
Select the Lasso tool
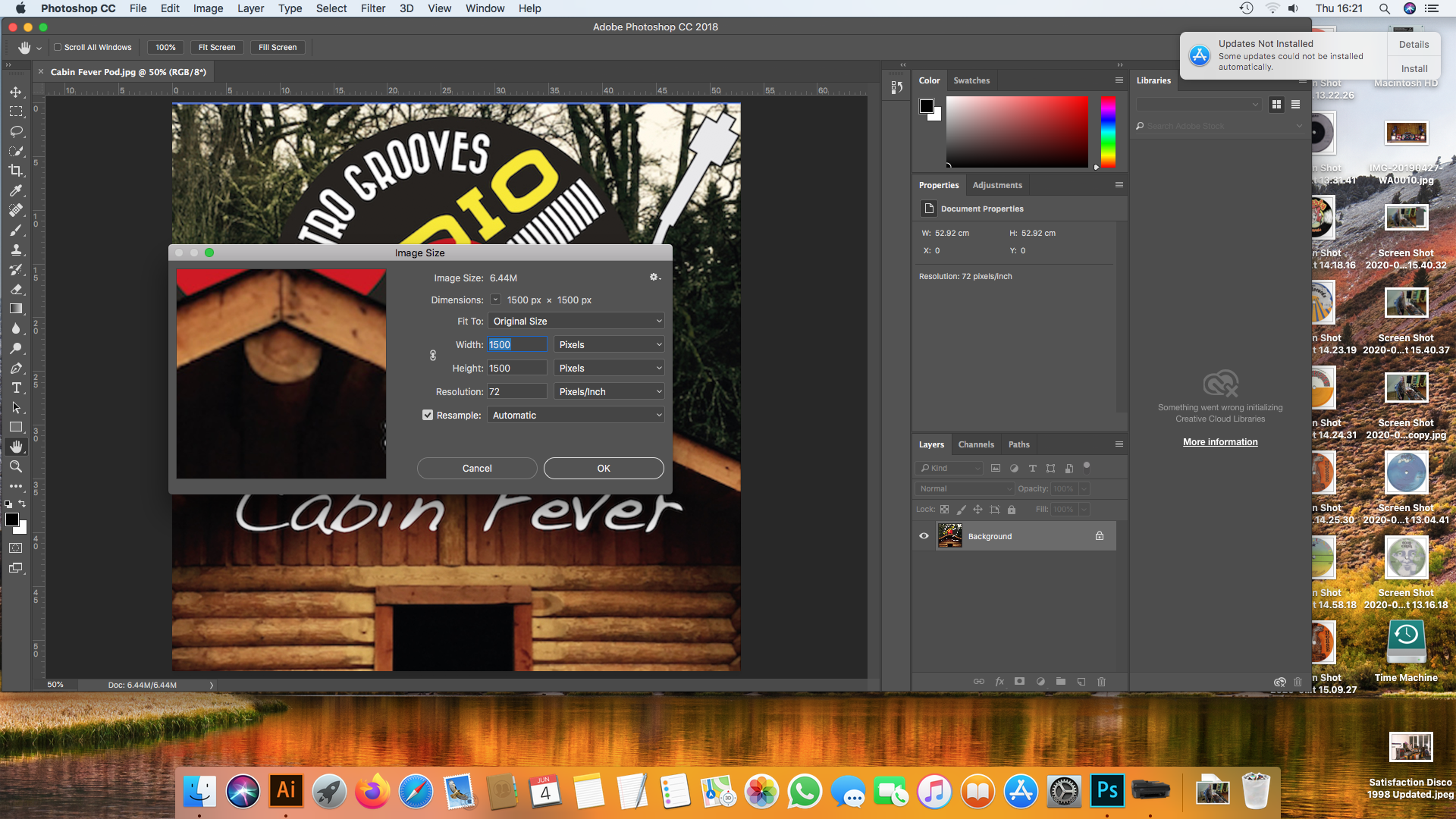(x=15, y=131)
